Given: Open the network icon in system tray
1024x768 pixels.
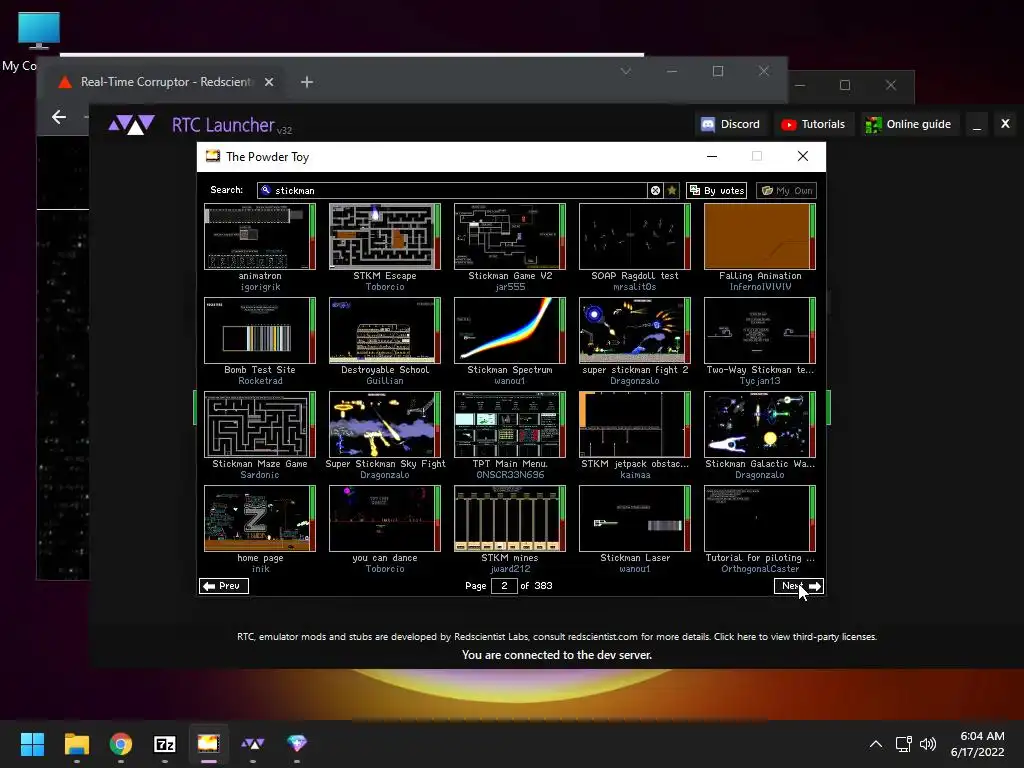Looking at the screenshot, I should [x=904, y=744].
